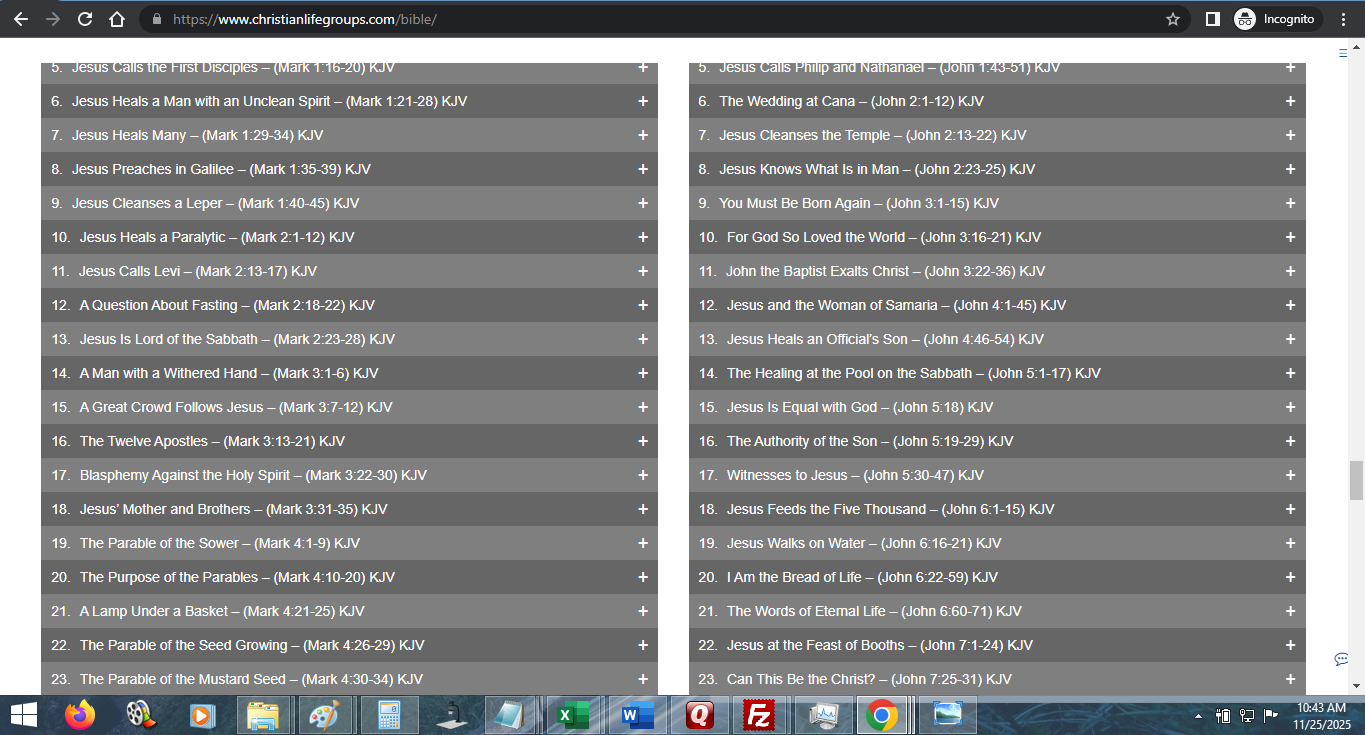Open FileZilla from the taskbar
This screenshot has height=735, width=1365.
tap(761, 715)
